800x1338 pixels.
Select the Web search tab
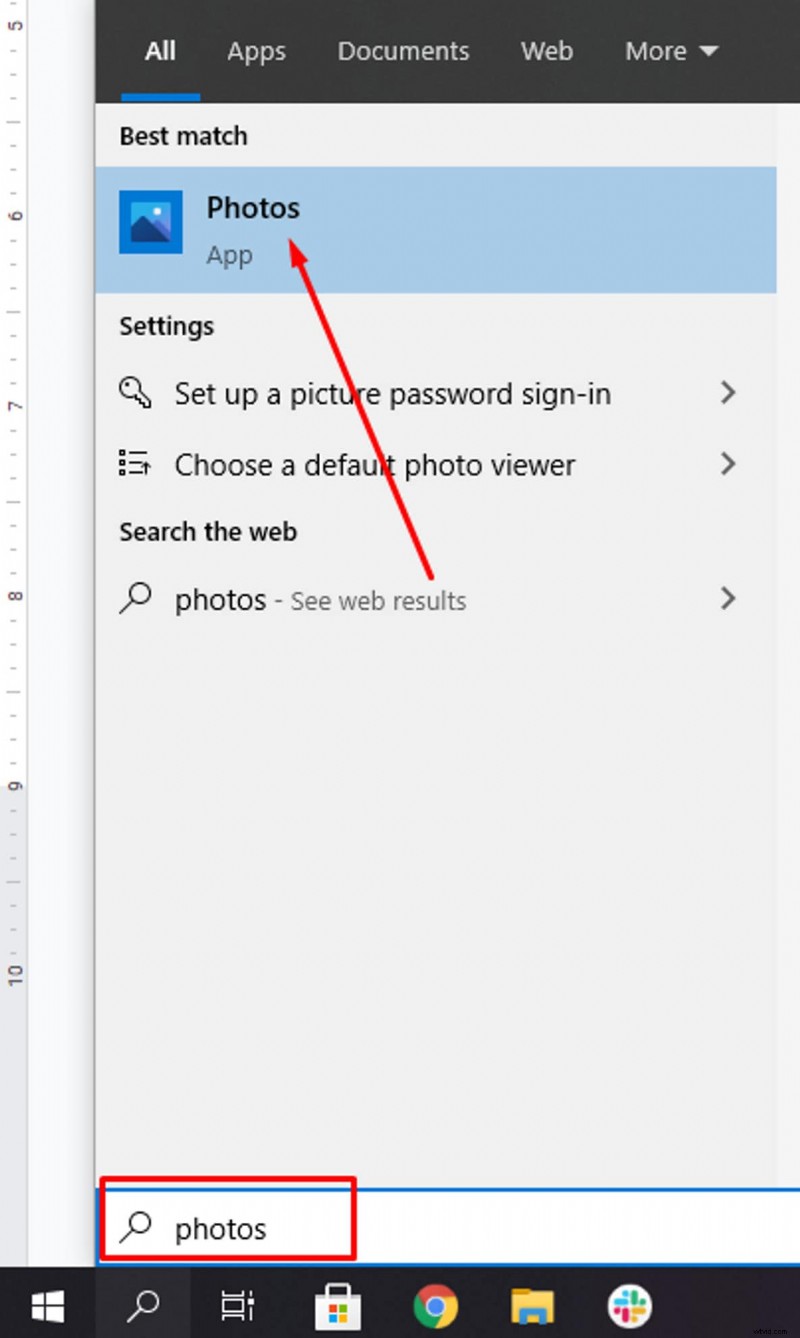546,51
